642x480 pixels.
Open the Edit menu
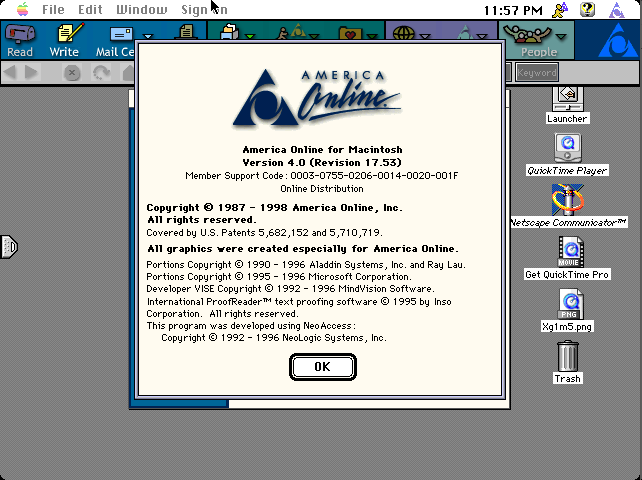pyautogui.click(x=90, y=9)
